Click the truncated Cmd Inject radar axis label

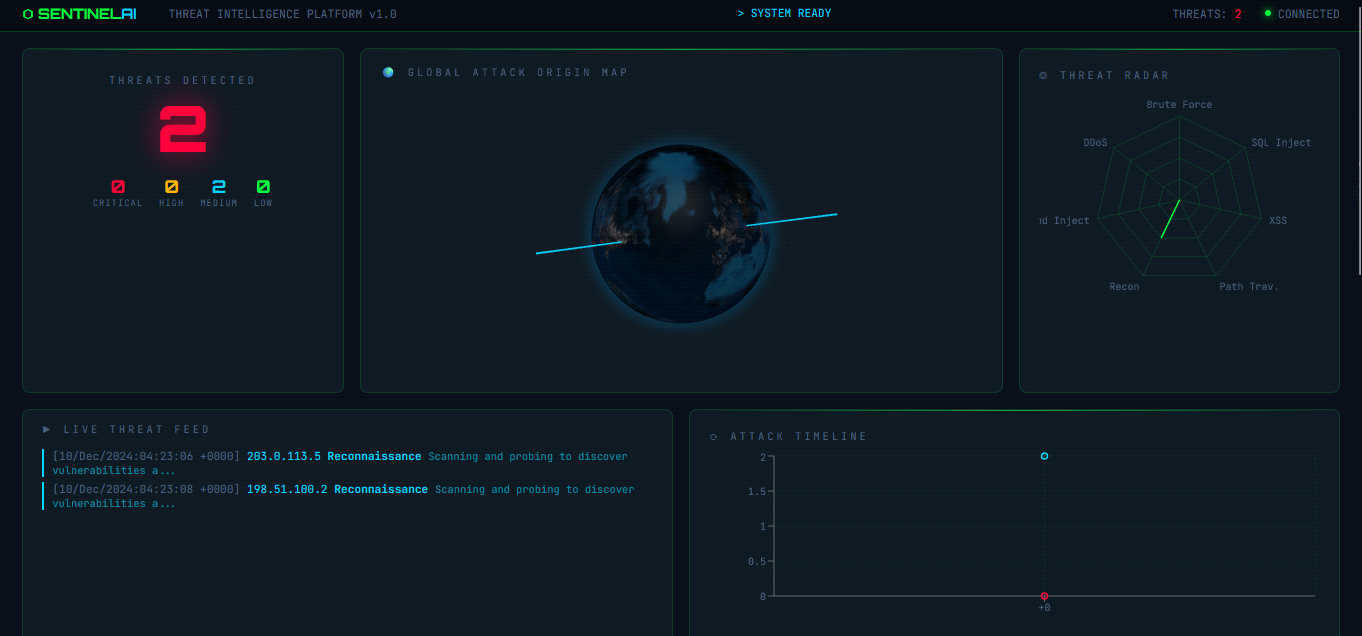pyautogui.click(x=1065, y=220)
